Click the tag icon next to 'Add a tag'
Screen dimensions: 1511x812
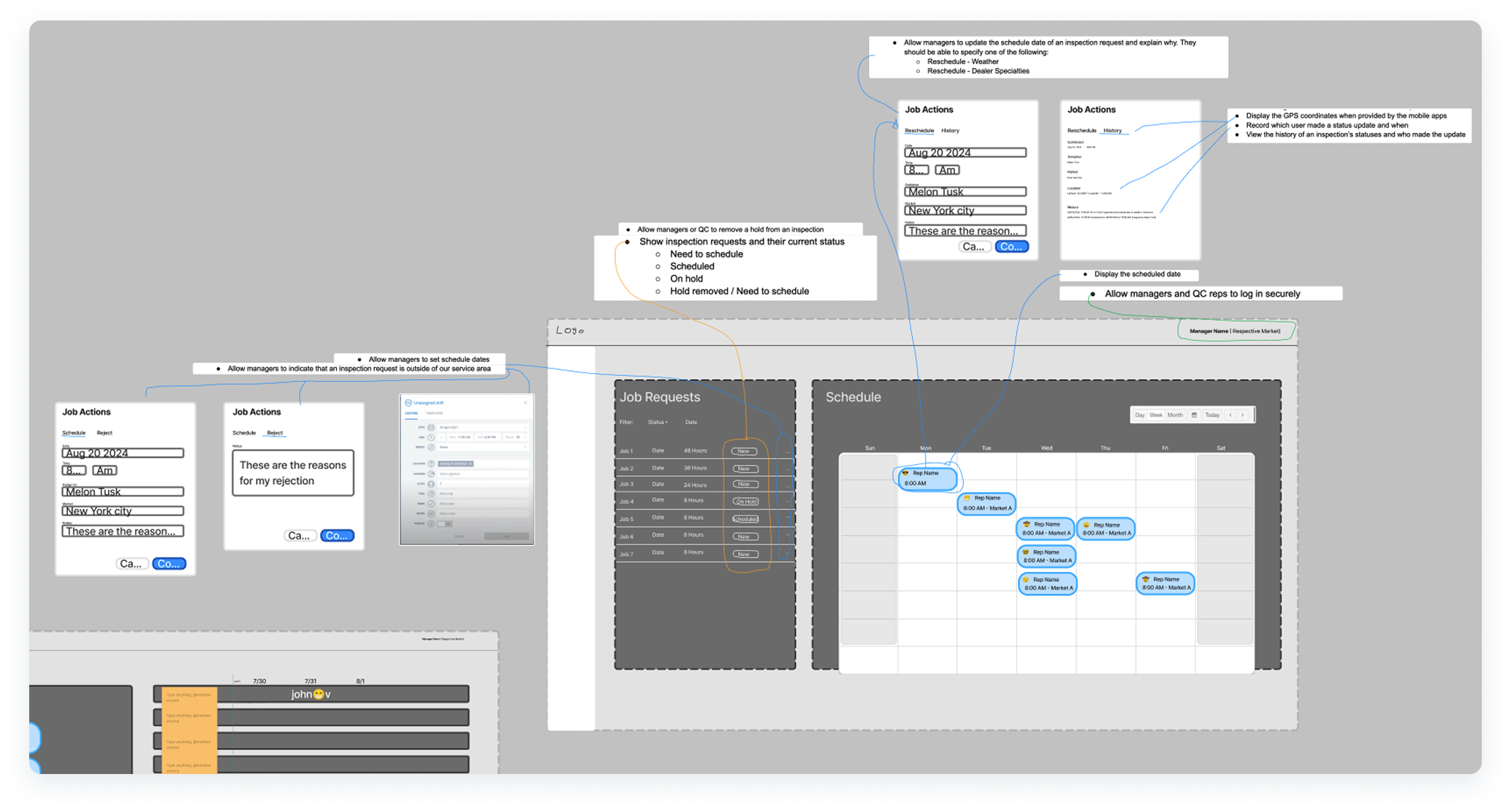pos(430,494)
